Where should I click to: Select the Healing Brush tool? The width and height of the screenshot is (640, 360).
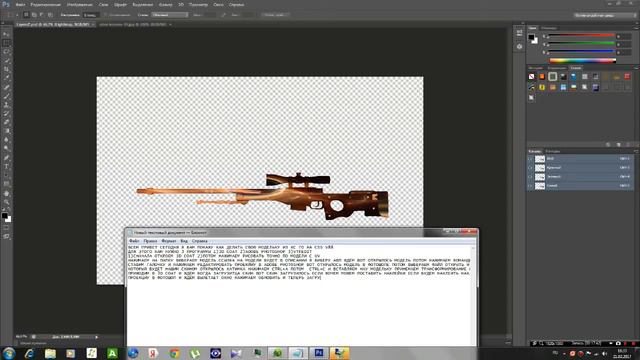tap(6, 87)
